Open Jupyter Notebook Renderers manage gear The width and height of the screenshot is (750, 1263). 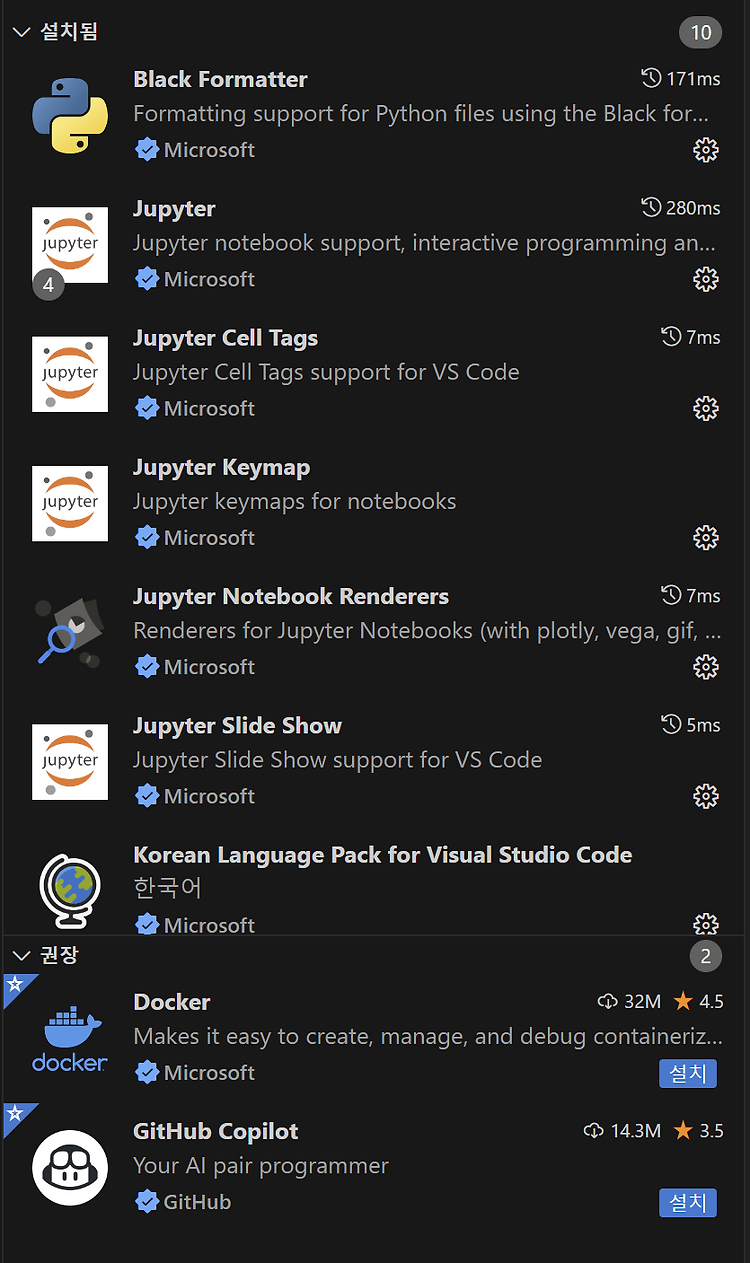tap(706, 666)
